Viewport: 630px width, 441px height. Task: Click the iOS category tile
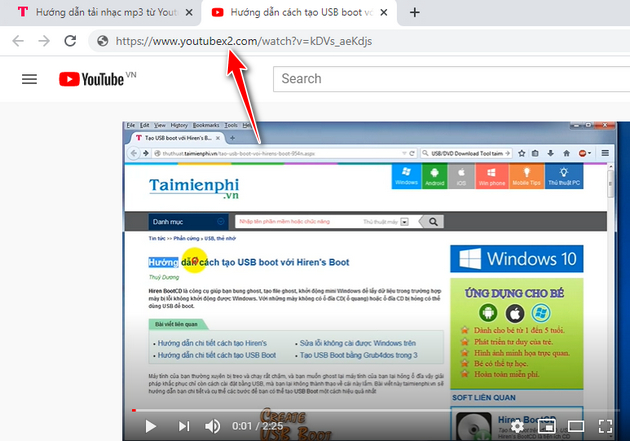tap(461, 176)
